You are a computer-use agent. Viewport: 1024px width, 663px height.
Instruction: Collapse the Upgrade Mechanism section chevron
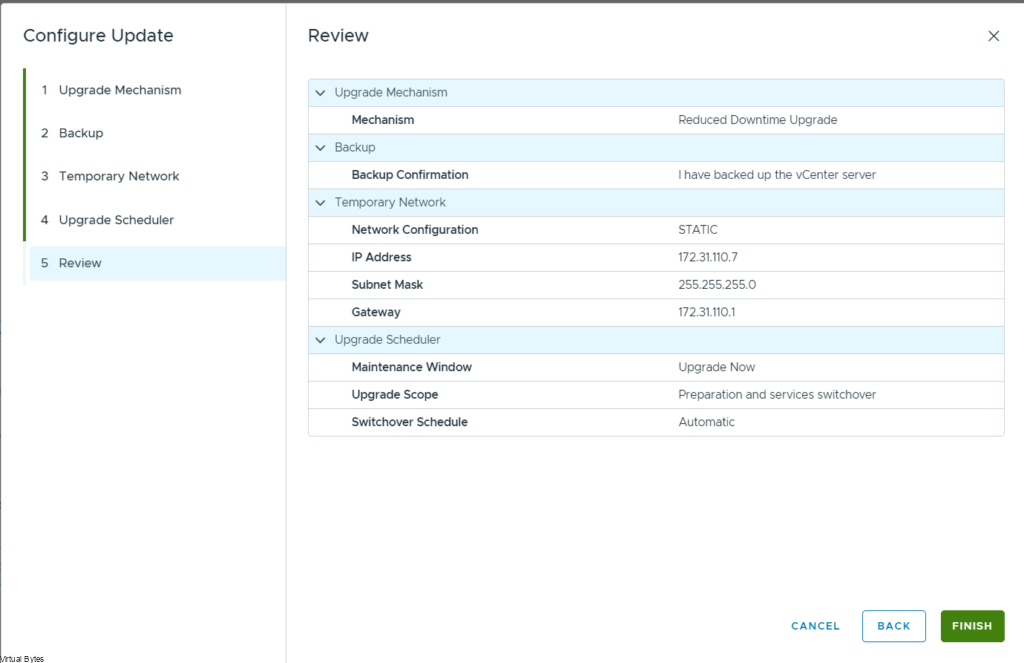pyautogui.click(x=320, y=93)
